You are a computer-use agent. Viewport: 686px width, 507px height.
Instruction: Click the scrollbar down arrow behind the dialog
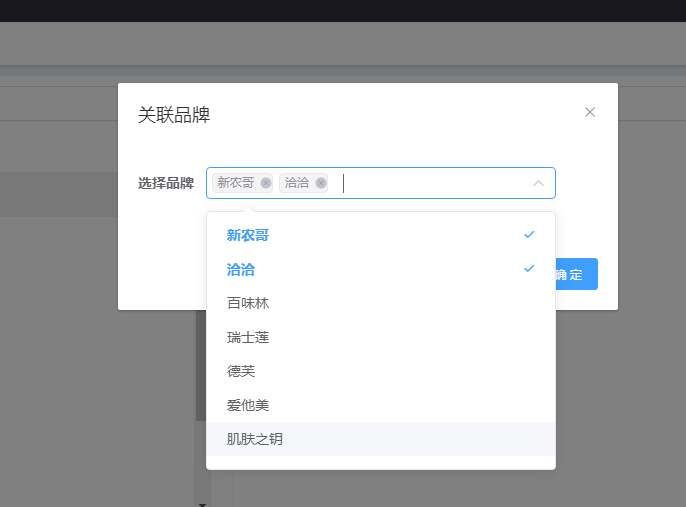(x=203, y=503)
